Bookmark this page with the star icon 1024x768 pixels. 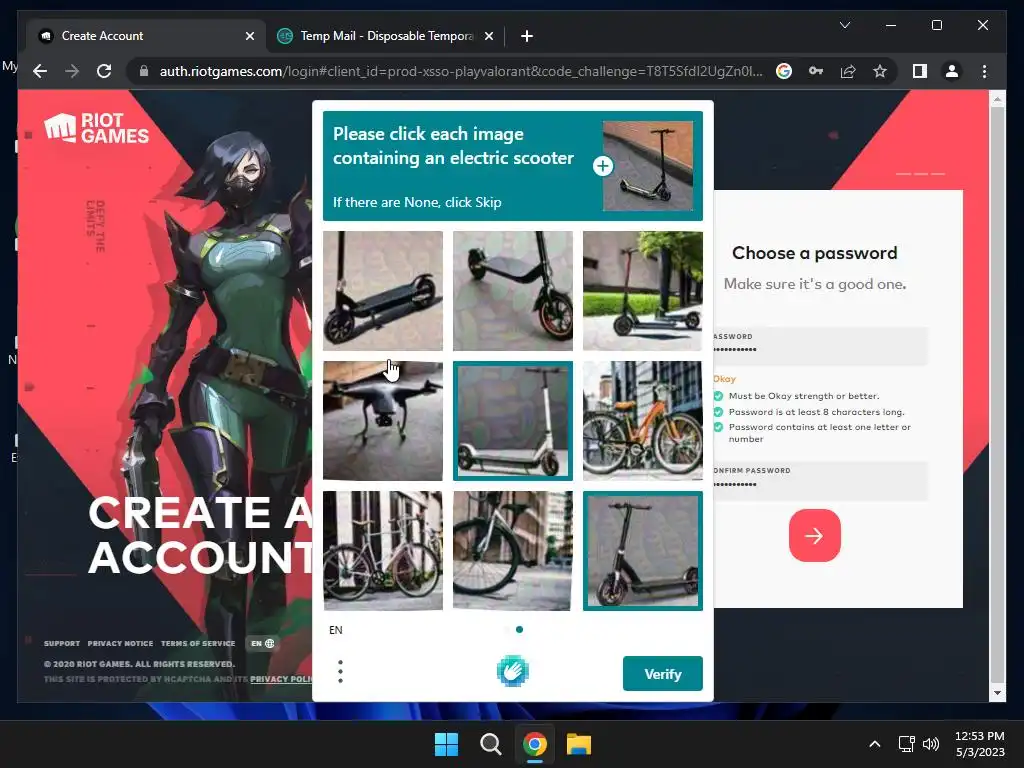tap(880, 71)
